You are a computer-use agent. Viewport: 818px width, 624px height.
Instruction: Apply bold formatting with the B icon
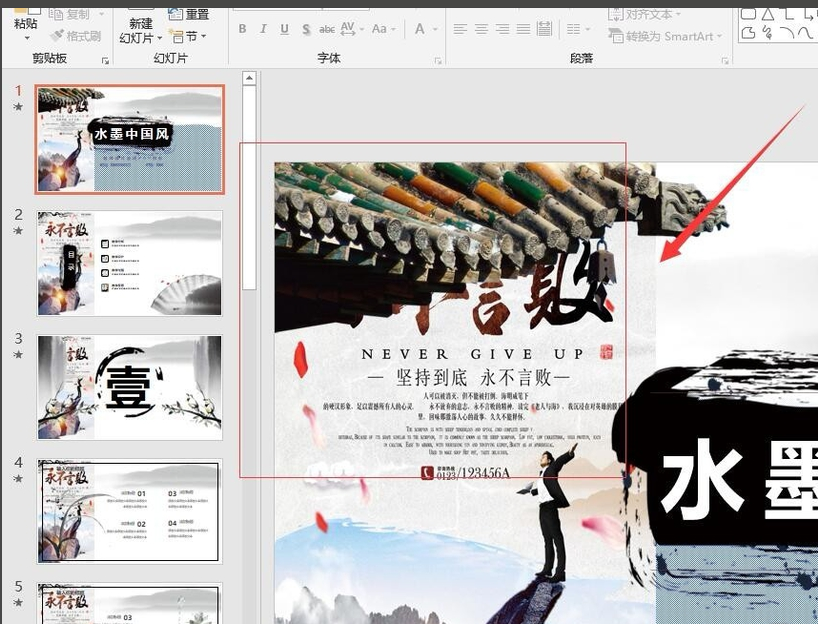pyautogui.click(x=241, y=28)
